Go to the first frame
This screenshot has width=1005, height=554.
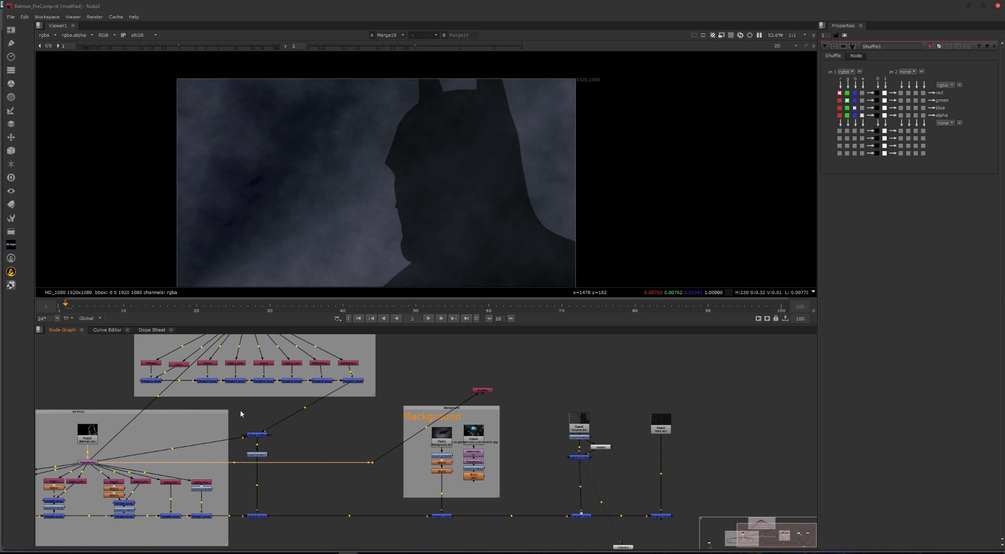point(358,319)
